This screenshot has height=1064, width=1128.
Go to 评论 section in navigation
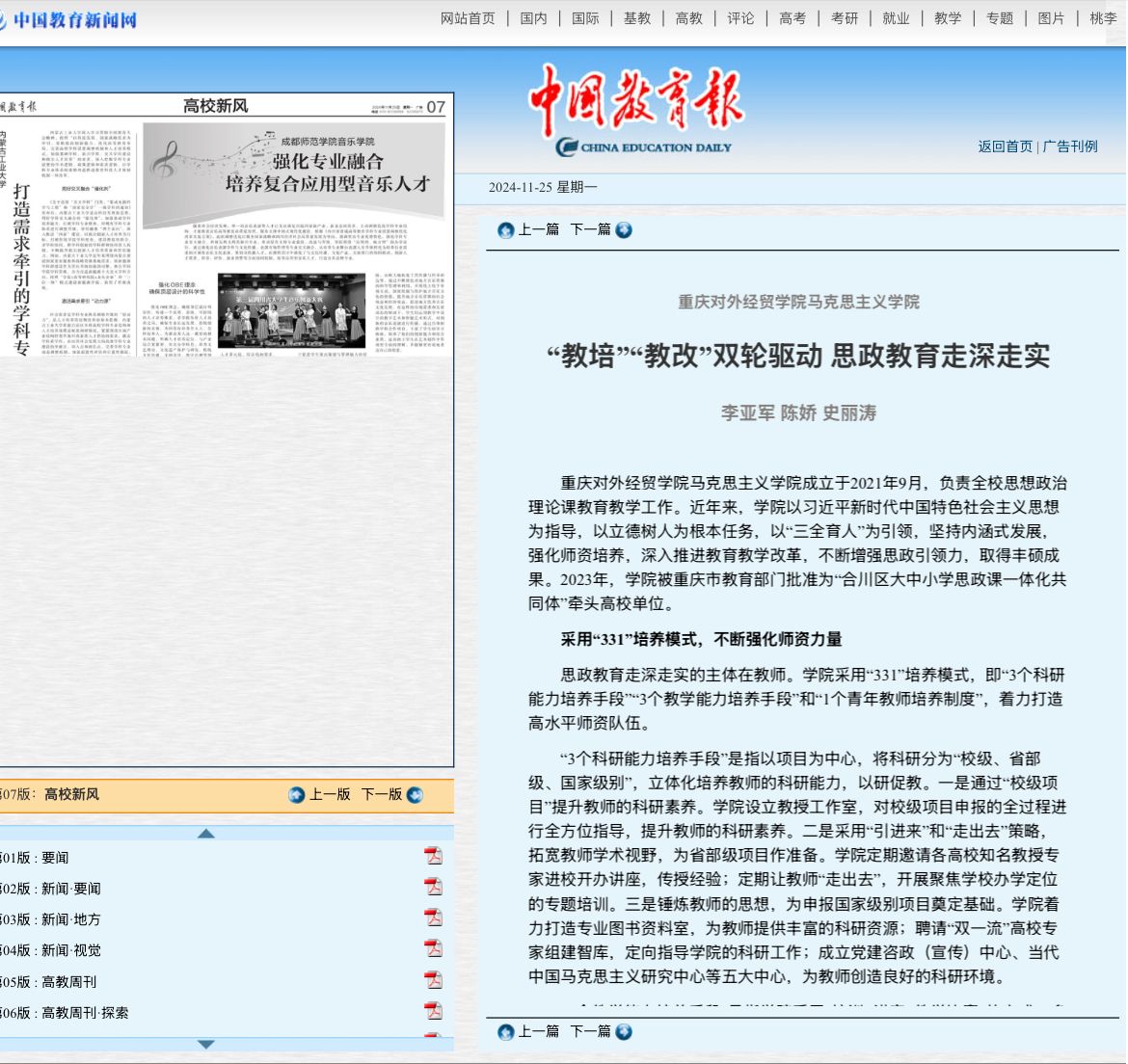[740, 18]
